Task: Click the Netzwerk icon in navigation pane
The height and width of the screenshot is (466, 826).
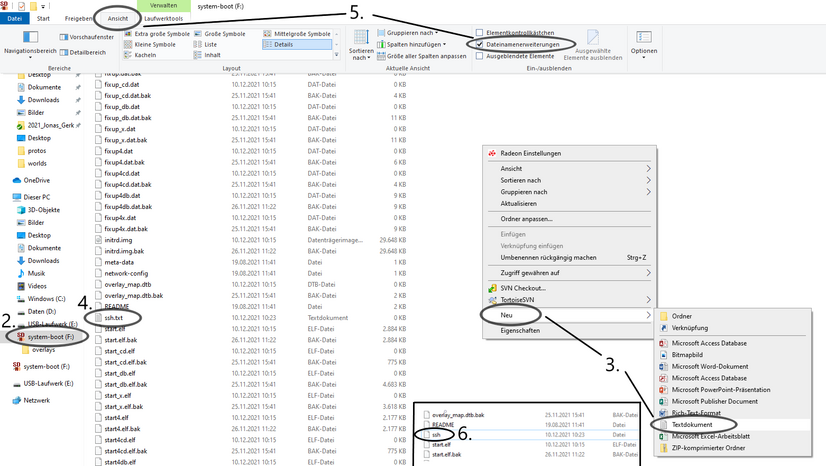Action: point(17,399)
